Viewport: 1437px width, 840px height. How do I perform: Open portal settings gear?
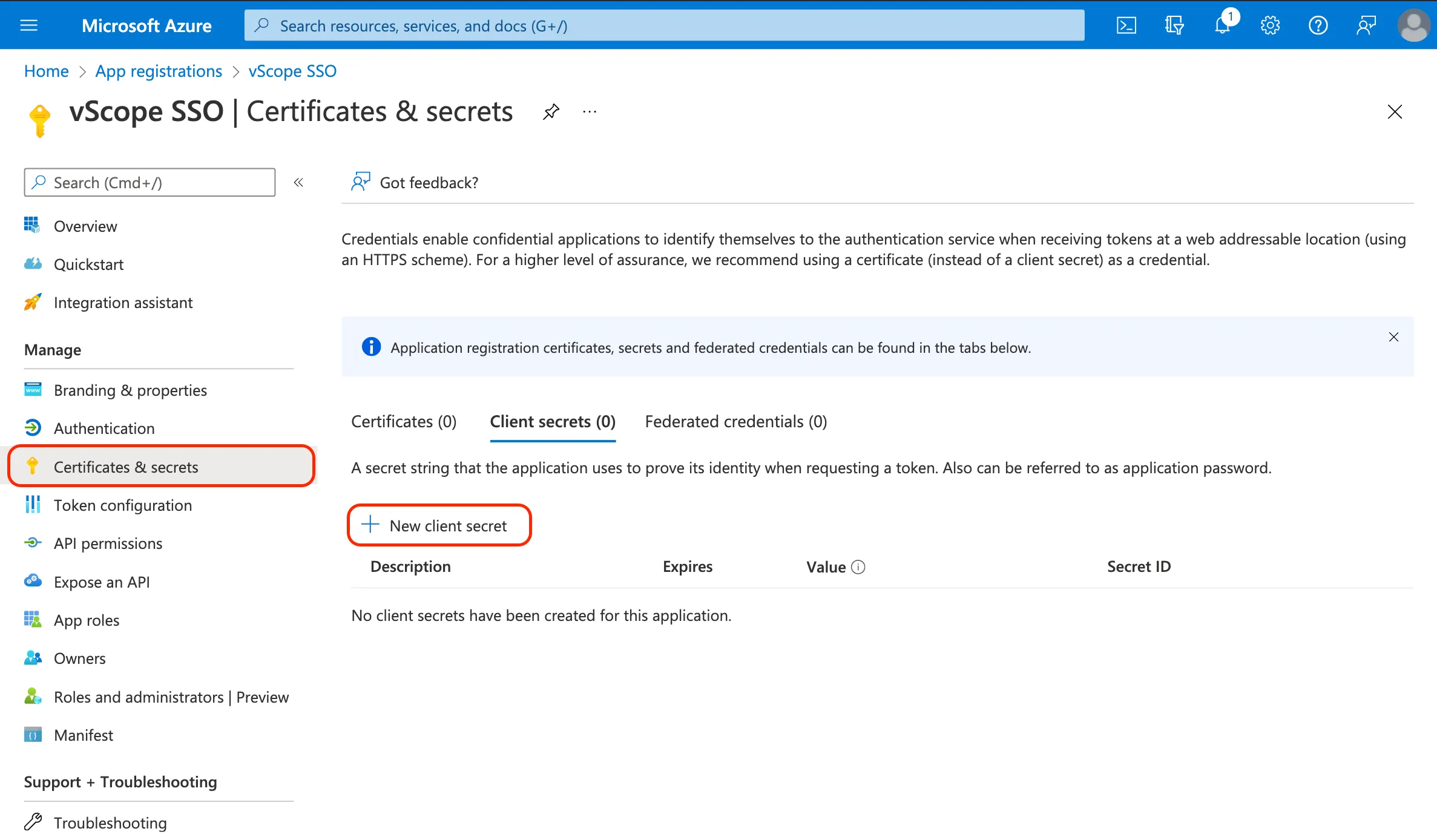click(1270, 25)
